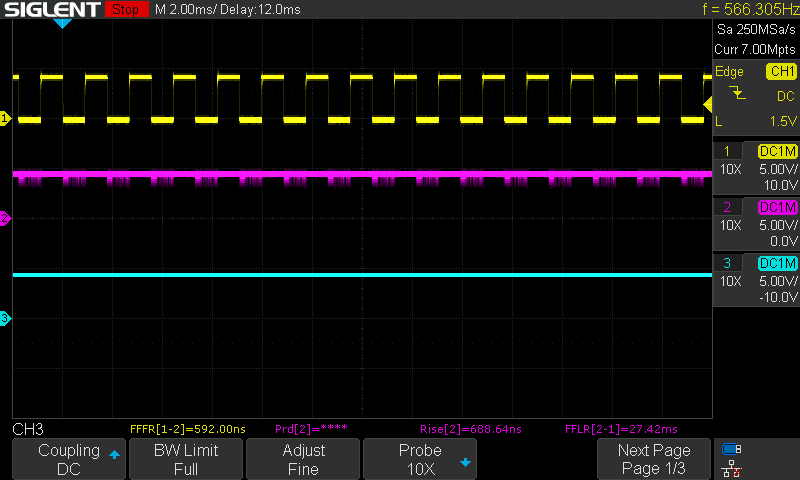Click the USB storage status icon
Viewport: 800px width, 480px height.
[732, 449]
